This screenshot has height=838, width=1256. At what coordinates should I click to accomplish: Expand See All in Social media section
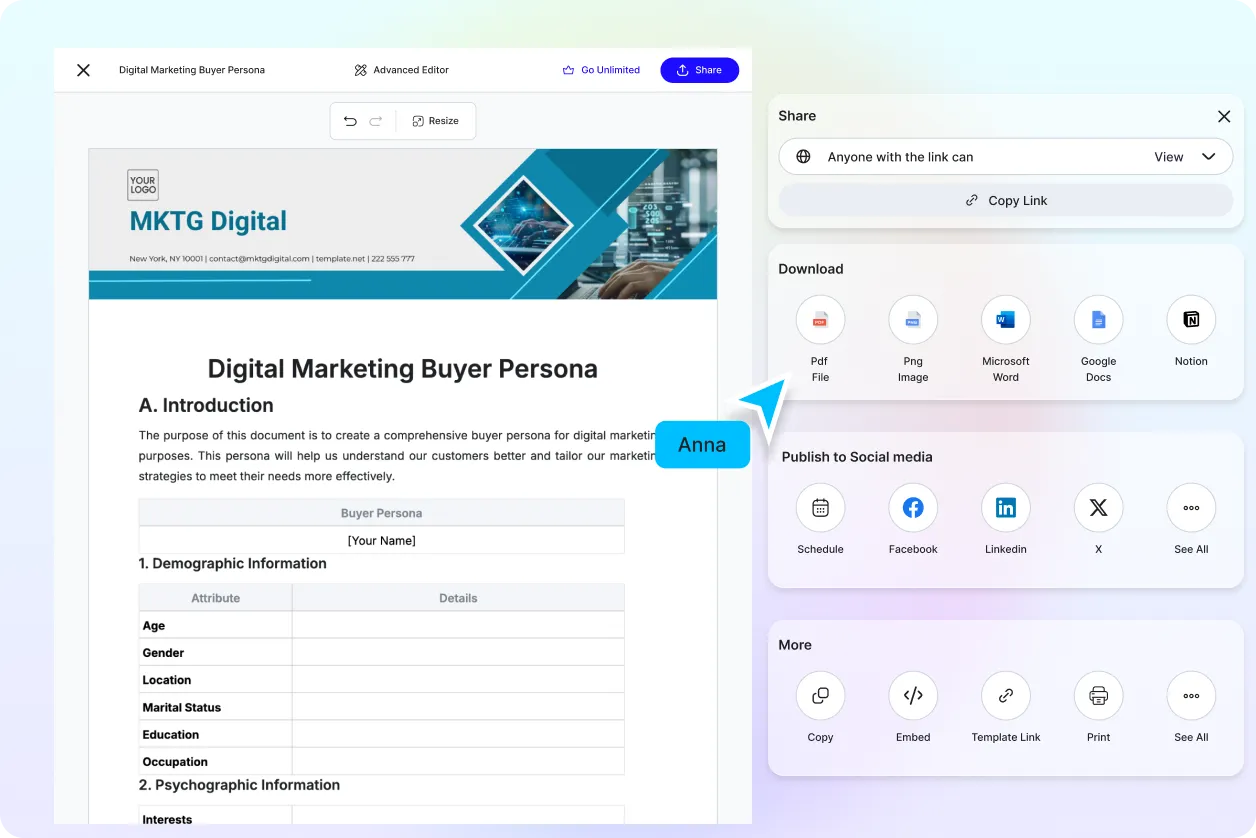pos(1190,508)
